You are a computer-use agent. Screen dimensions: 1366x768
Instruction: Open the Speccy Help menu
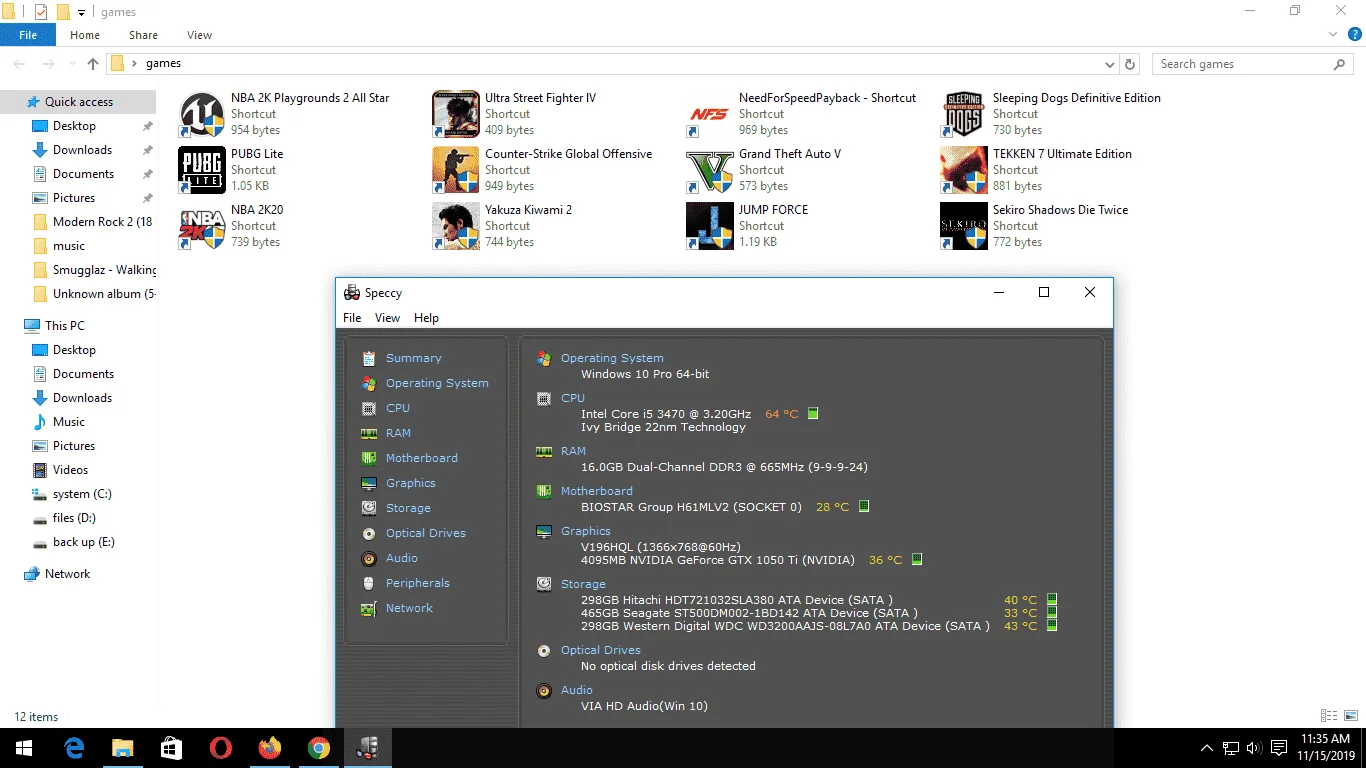click(426, 318)
